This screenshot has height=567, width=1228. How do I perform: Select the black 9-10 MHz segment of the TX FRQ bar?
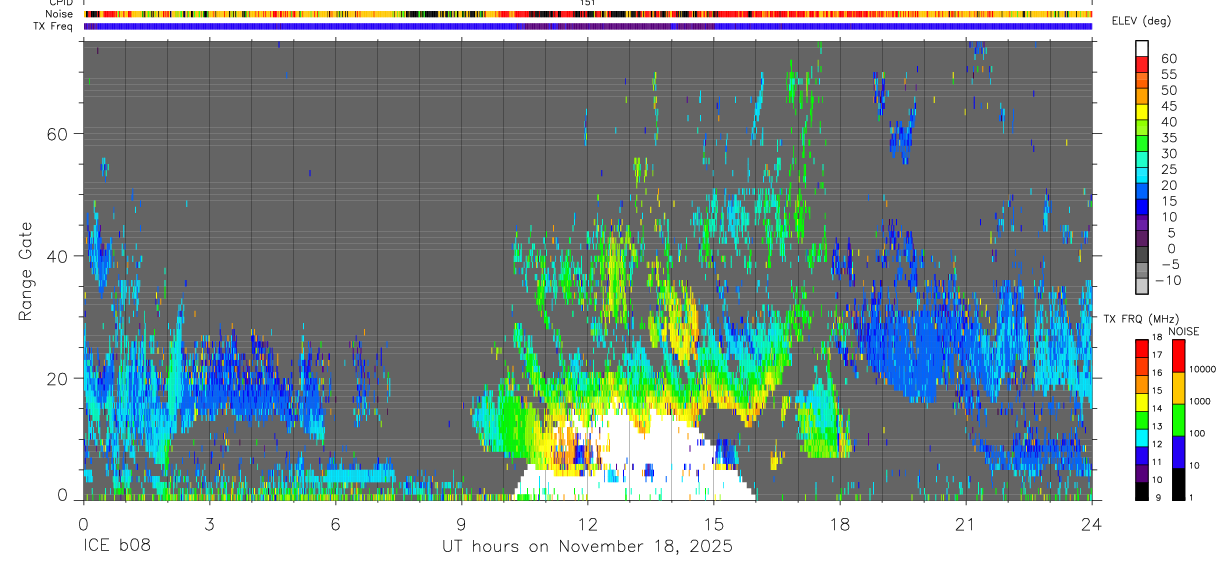coord(1142,491)
